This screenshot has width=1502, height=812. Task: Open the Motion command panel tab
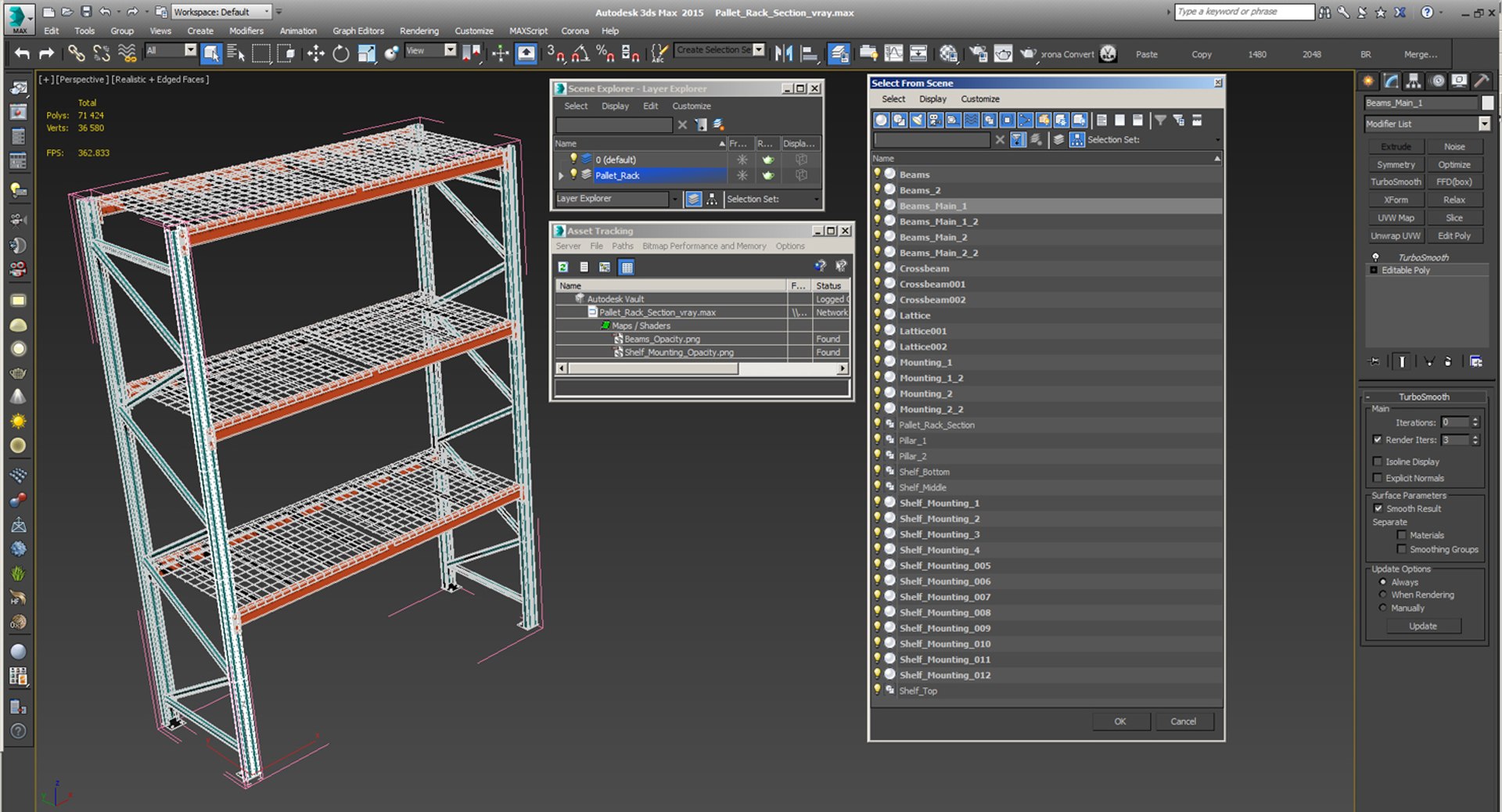point(1437,81)
